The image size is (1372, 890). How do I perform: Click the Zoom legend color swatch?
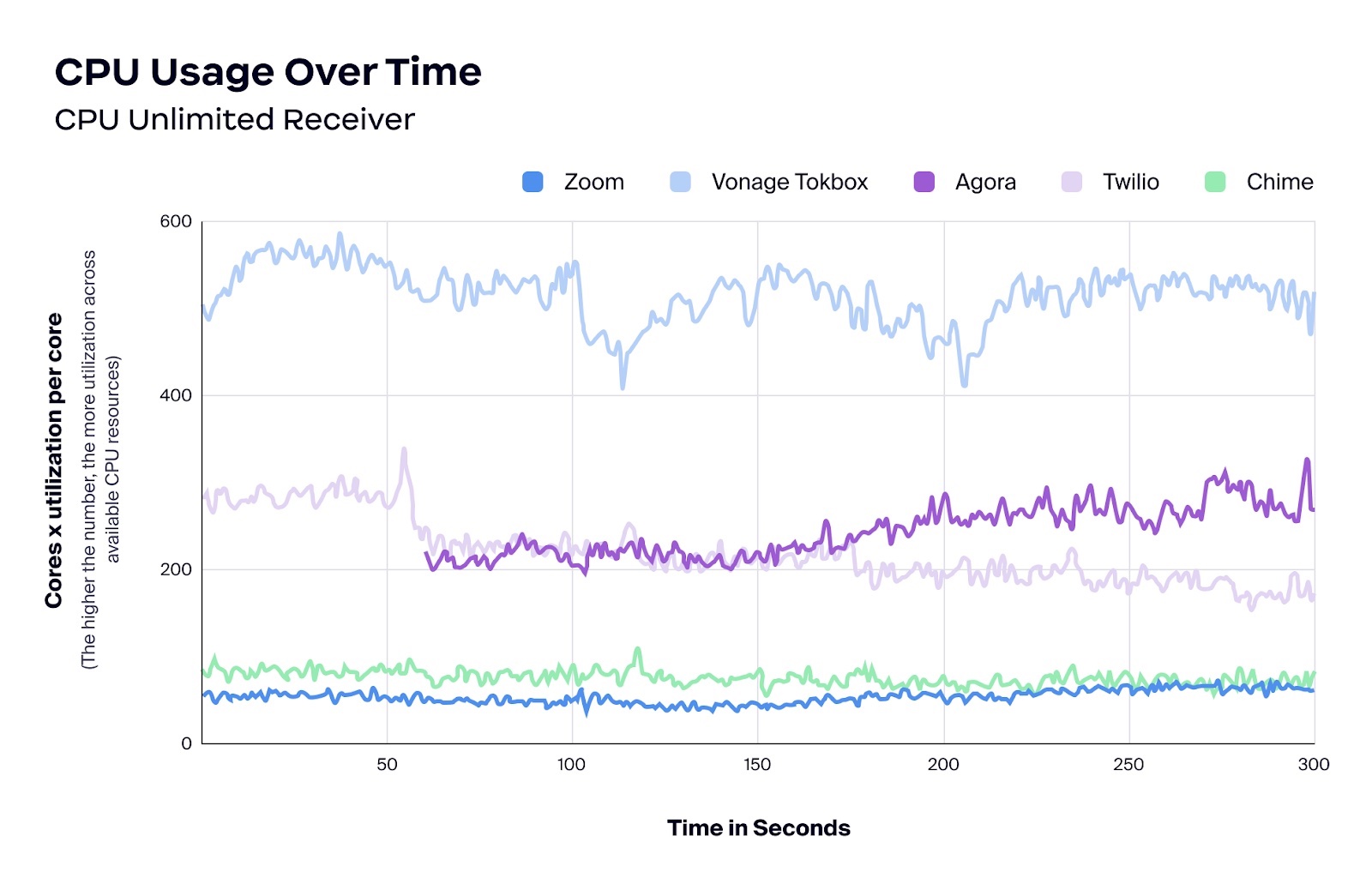pyautogui.click(x=533, y=182)
